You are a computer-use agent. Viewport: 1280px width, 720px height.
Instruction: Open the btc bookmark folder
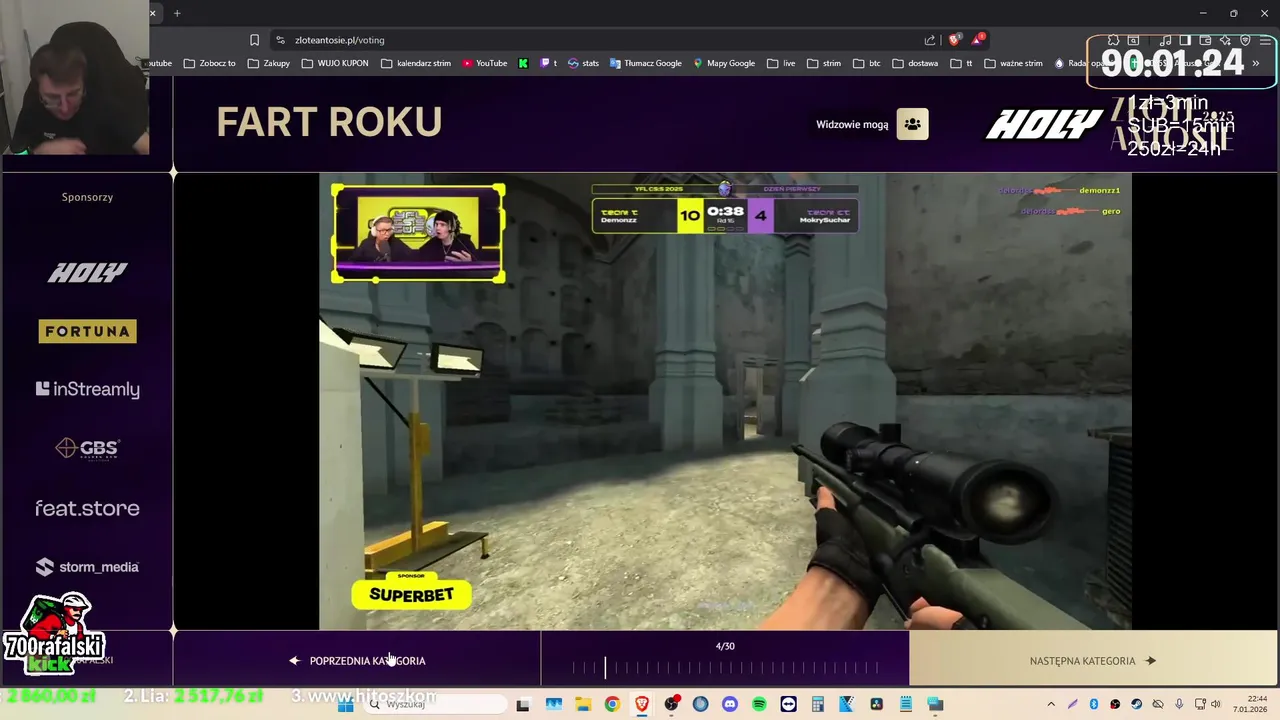pos(867,63)
